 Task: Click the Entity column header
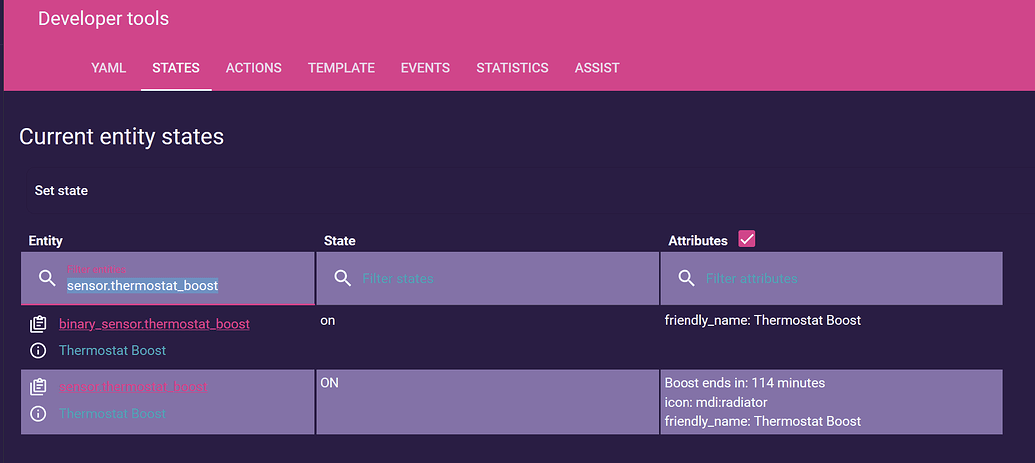(x=46, y=241)
